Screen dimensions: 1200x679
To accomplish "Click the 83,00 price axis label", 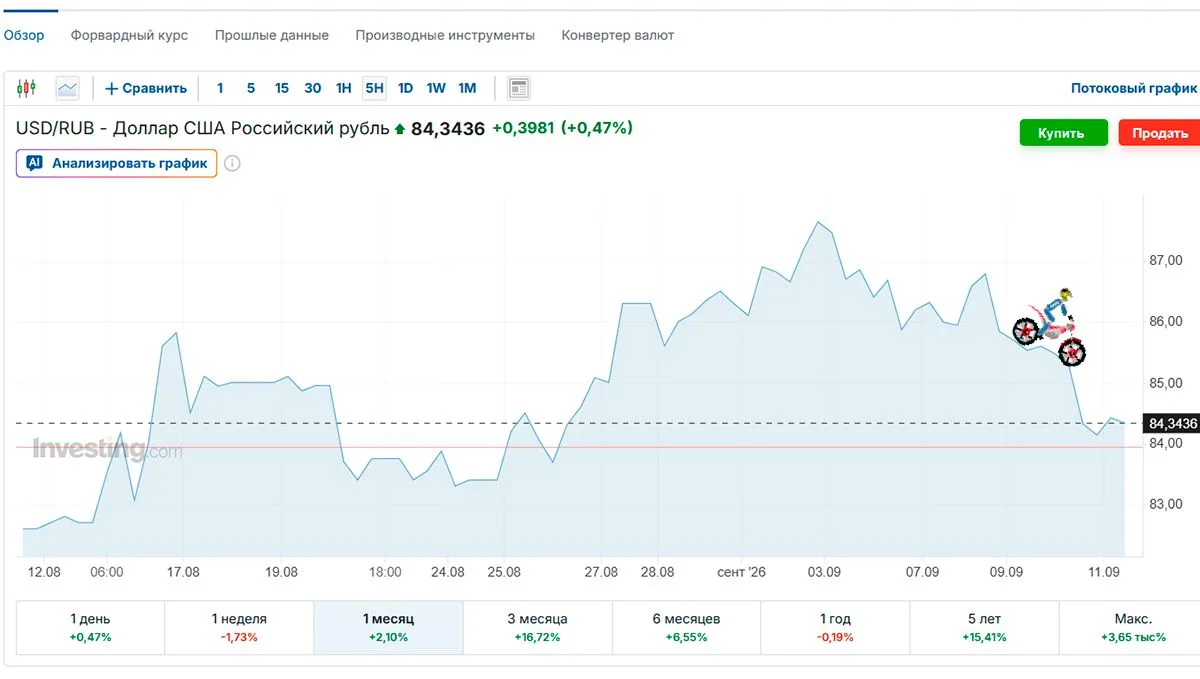I will tap(1166, 504).
